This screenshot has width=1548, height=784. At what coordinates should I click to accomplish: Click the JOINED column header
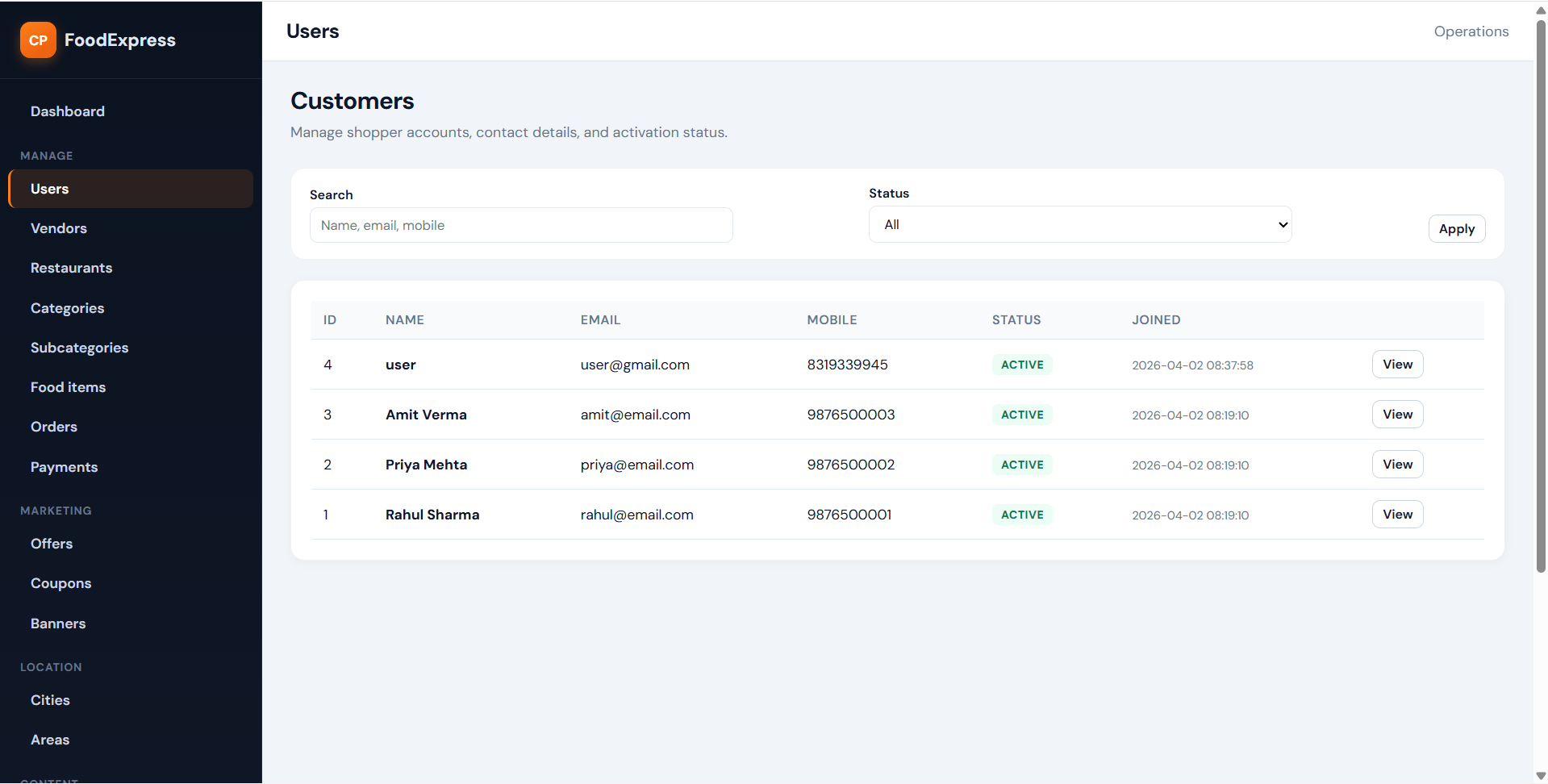(x=1156, y=320)
